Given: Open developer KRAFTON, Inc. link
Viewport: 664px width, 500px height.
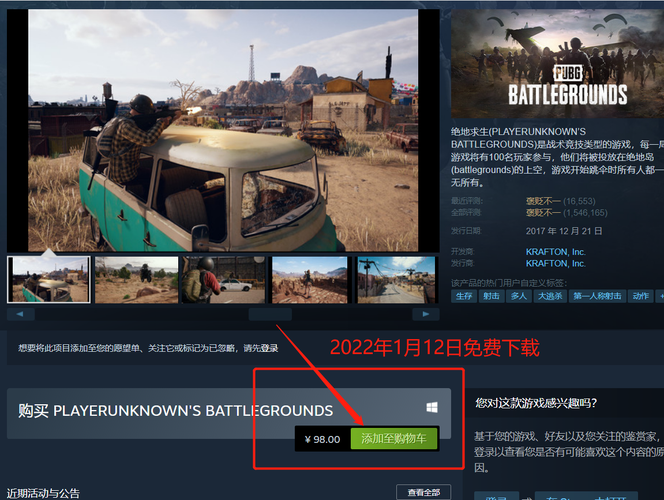Looking at the screenshot, I should coord(556,252).
